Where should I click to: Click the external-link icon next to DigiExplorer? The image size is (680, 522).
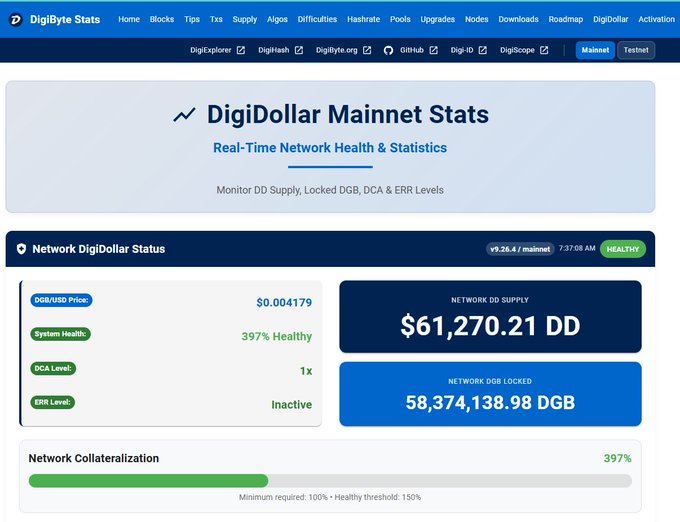pos(241,50)
